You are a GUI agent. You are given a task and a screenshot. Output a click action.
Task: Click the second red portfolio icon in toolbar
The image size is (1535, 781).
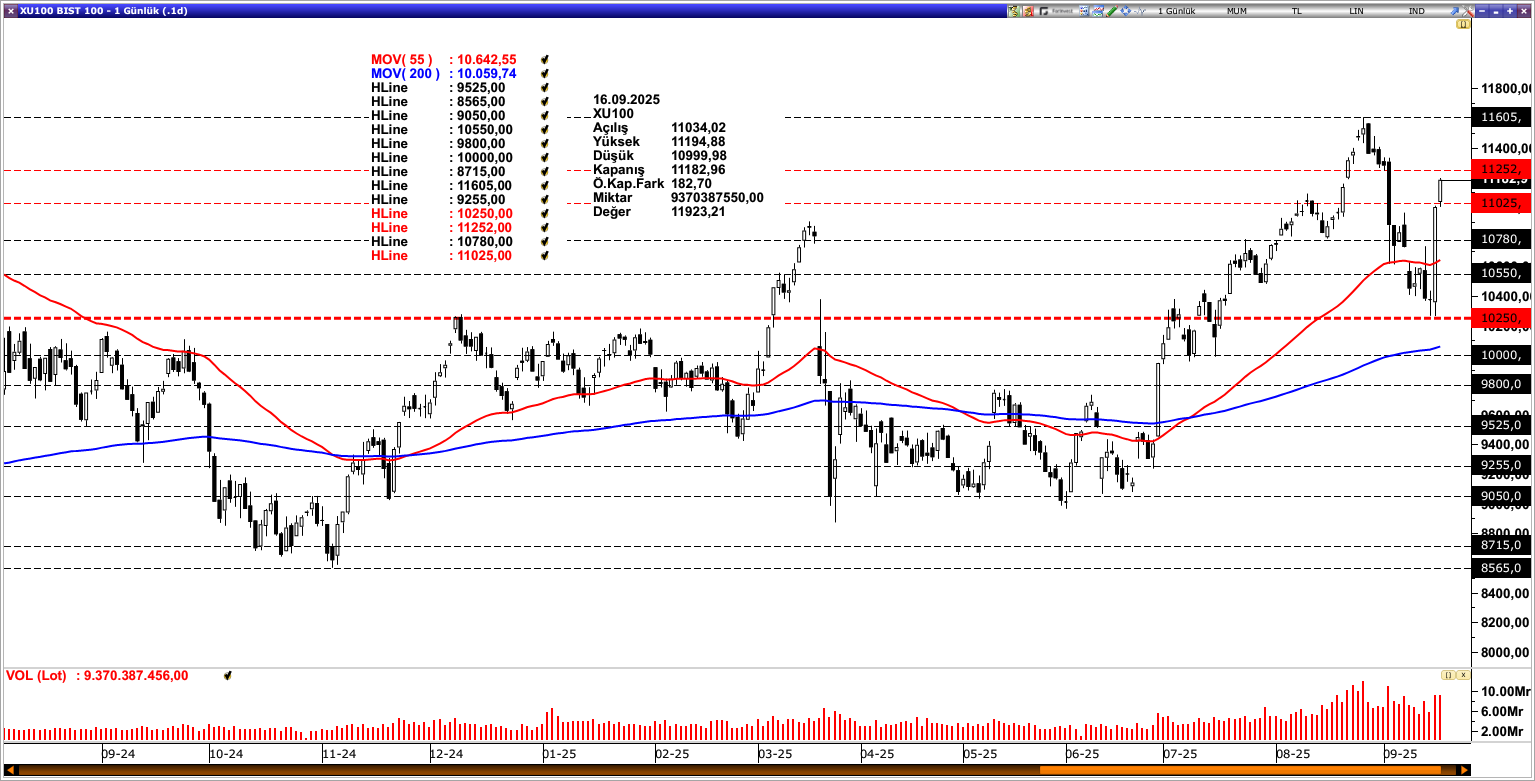tap(1028, 11)
